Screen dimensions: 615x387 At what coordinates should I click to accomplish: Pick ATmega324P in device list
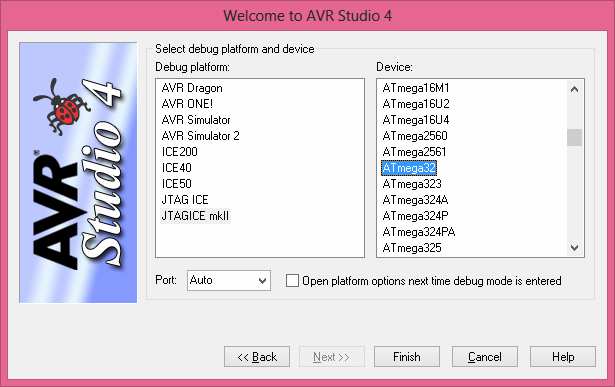(415, 216)
